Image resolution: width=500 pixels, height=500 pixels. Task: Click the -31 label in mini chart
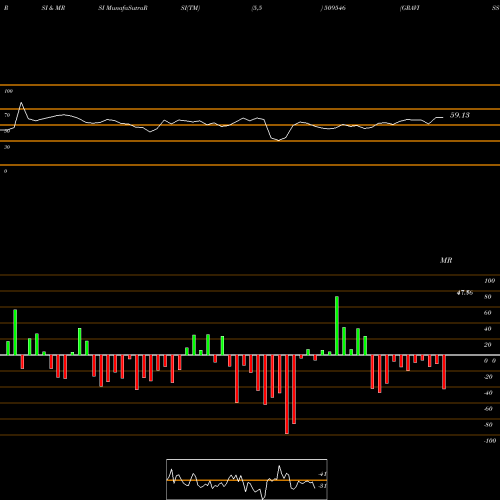click(322, 486)
